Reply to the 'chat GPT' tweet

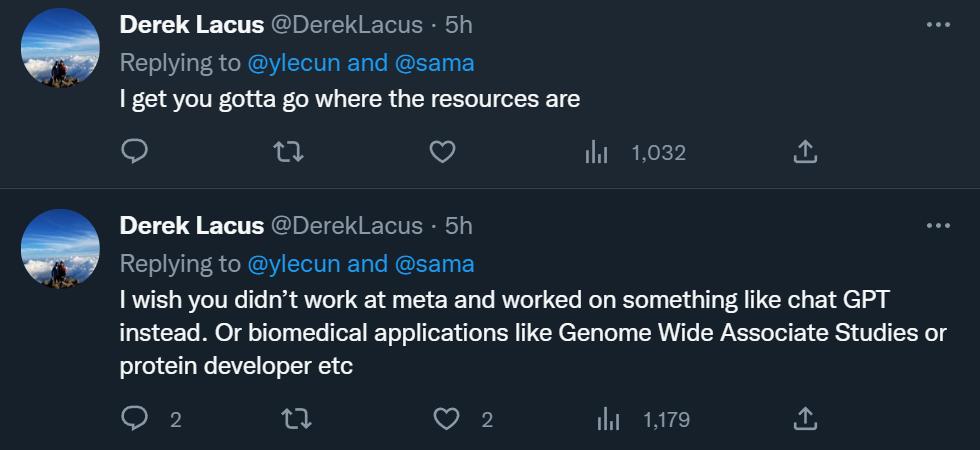[x=135, y=419]
